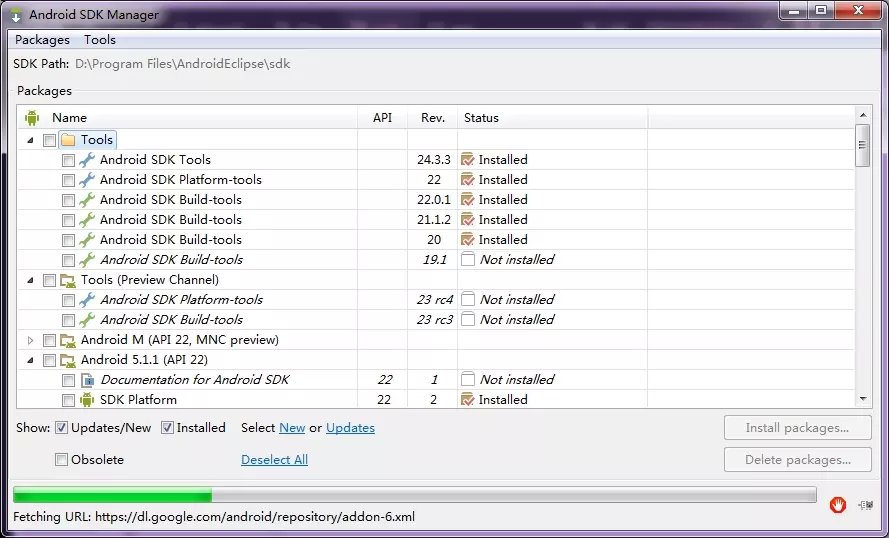Collapse the Tools group

[x=30, y=140]
